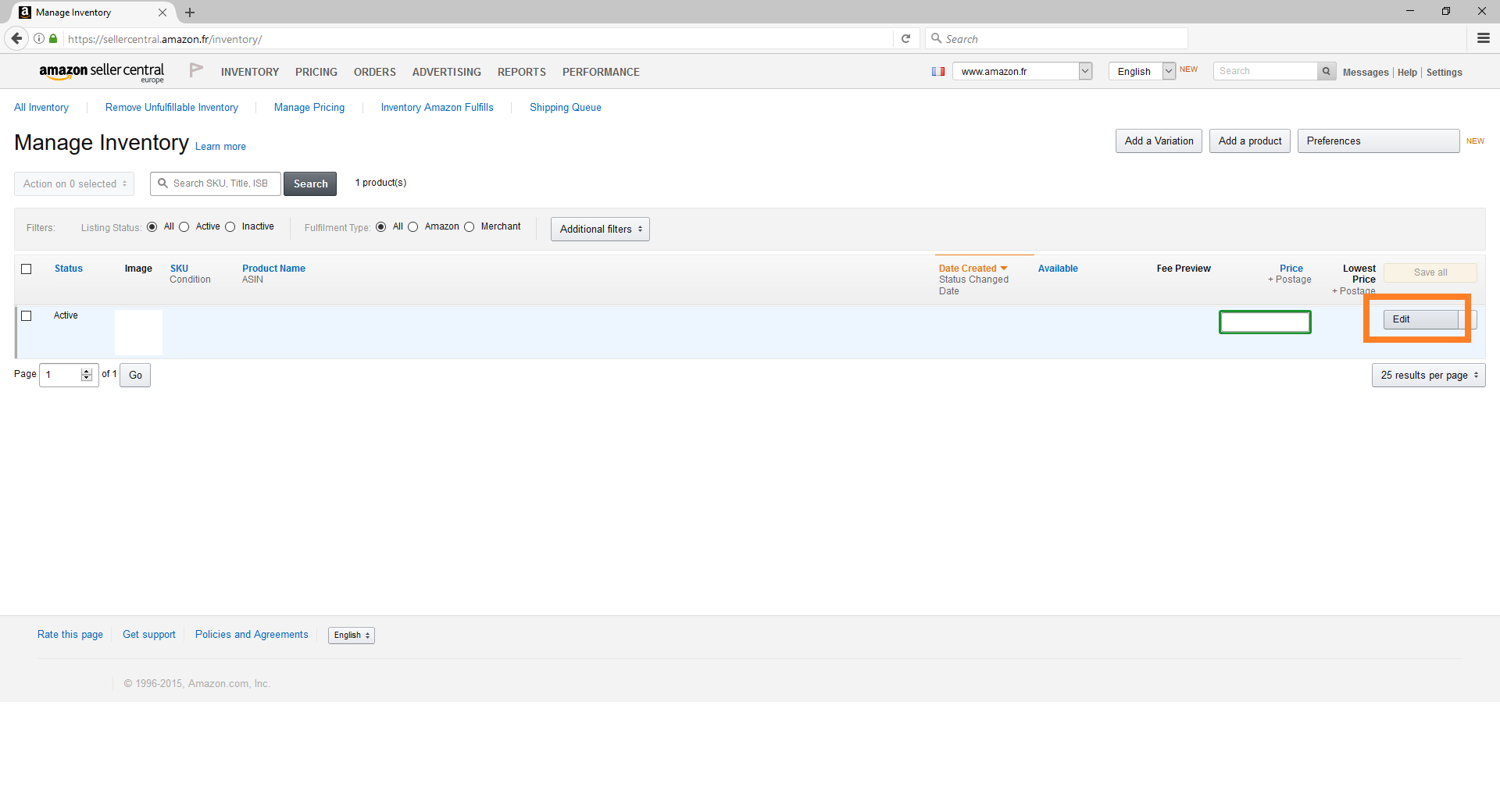The width and height of the screenshot is (1500, 812).
Task: Open the PRICING menu
Action: (316, 72)
